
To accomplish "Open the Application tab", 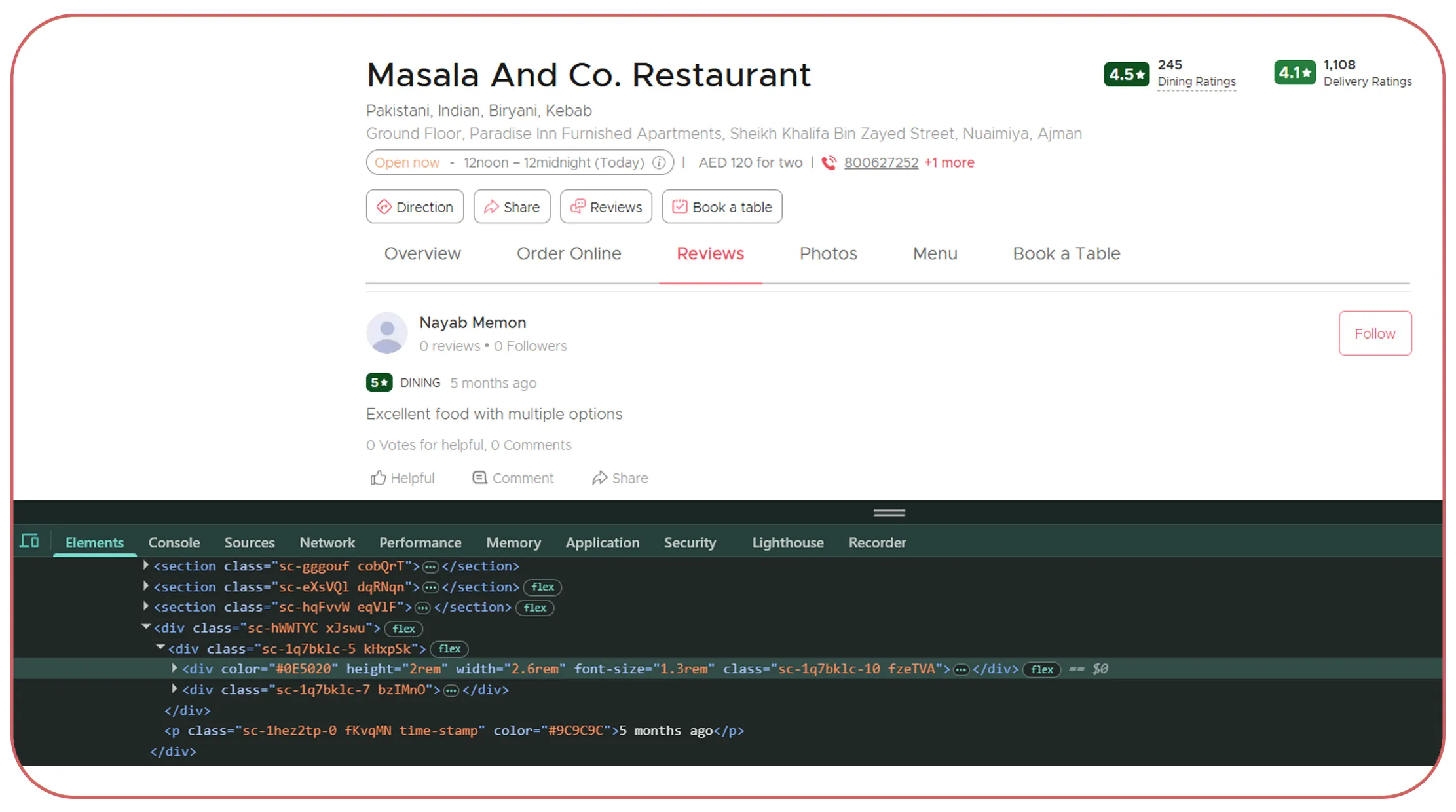I will coord(602,543).
